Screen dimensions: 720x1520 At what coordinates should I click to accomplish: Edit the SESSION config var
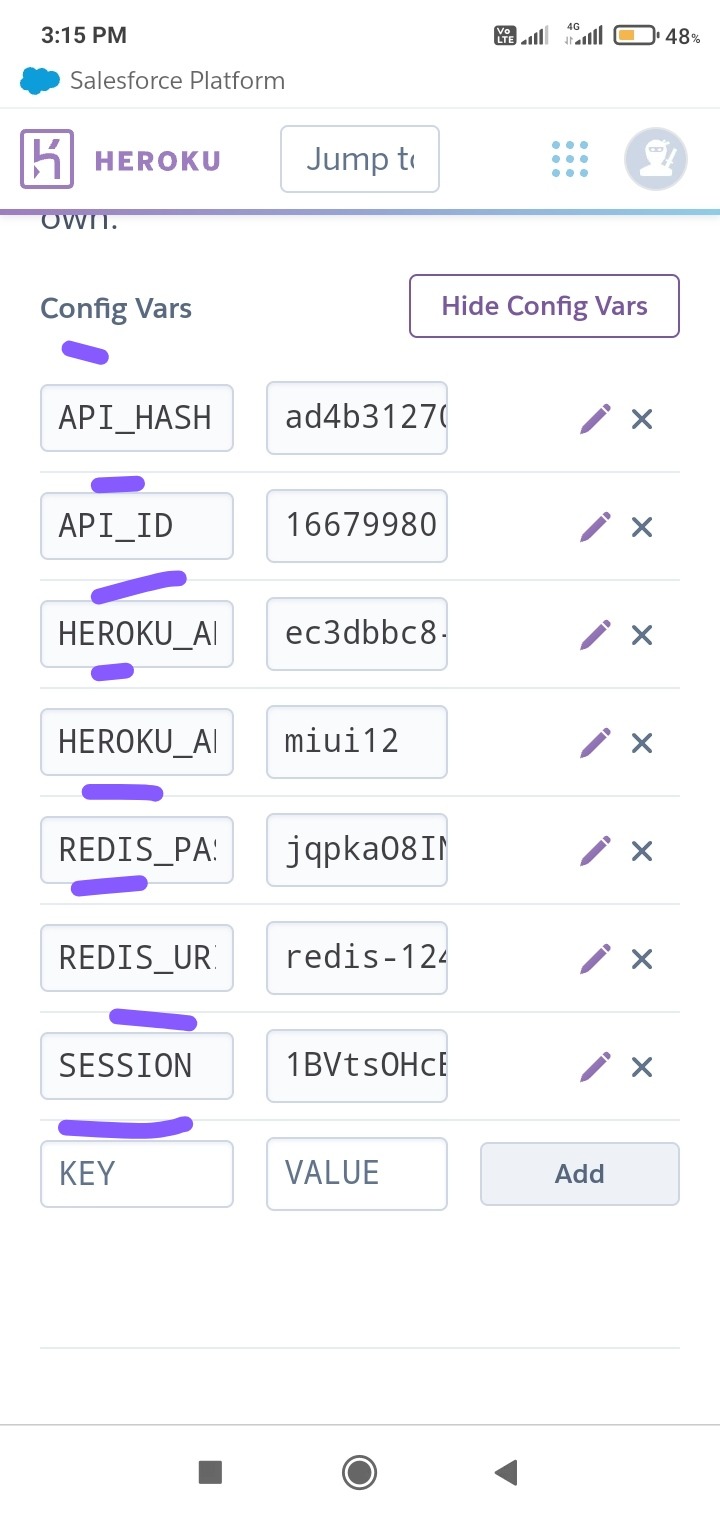(595, 1067)
